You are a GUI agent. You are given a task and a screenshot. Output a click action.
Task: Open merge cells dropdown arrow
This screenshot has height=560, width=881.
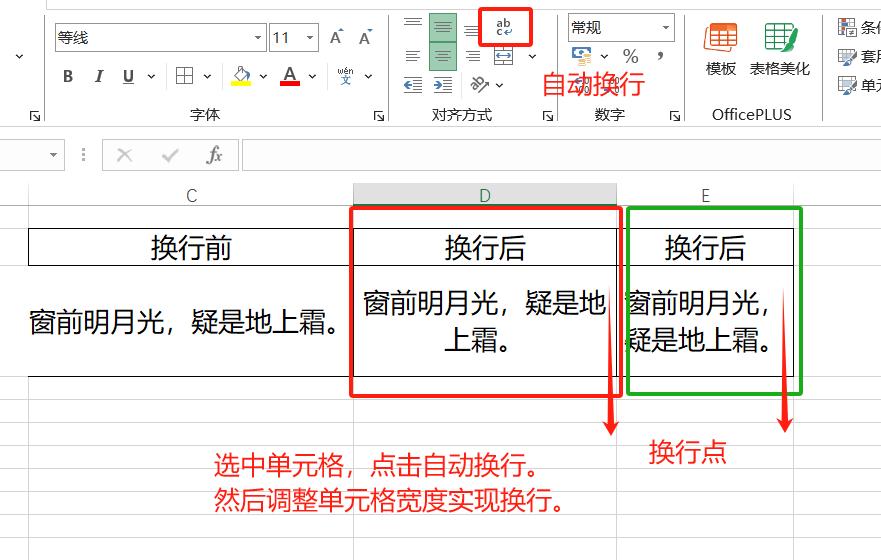click(532, 57)
